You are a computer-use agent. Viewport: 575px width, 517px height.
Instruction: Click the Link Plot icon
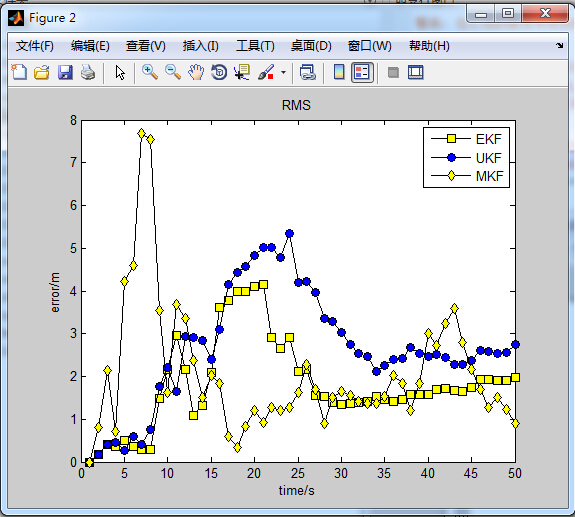[x=307, y=72]
